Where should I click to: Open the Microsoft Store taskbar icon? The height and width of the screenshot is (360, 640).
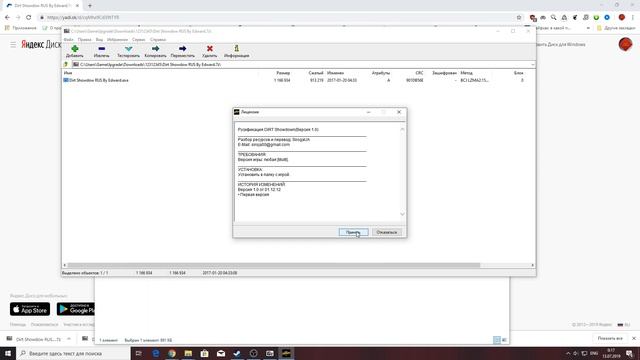click(x=204, y=353)
